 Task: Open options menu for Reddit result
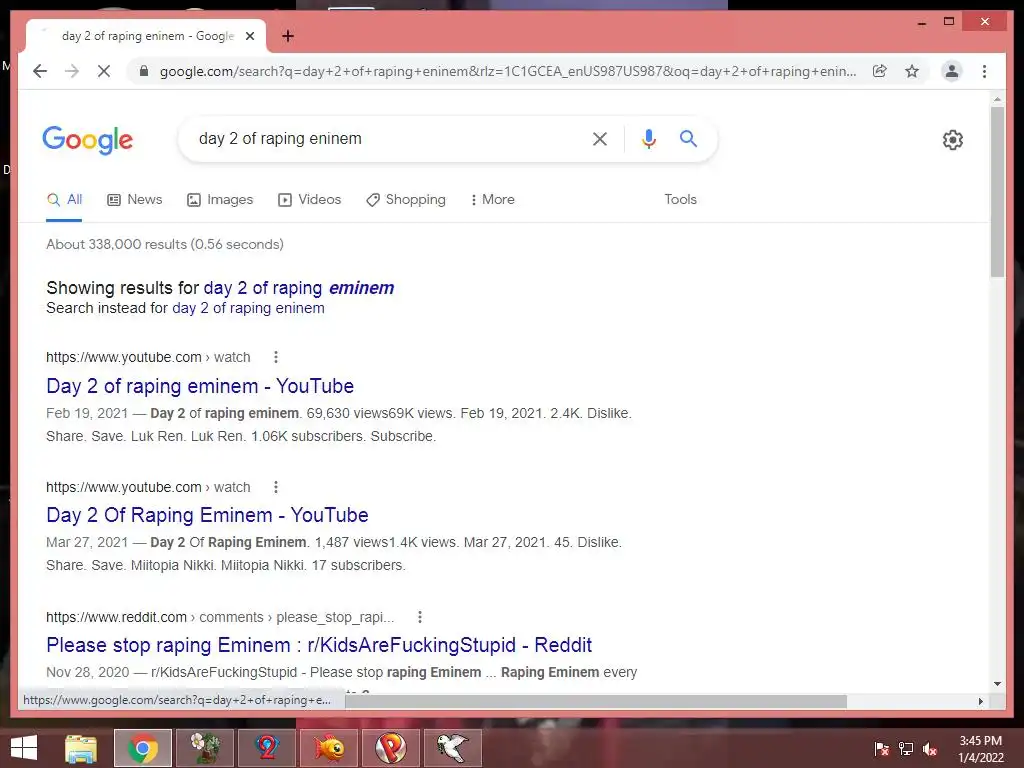(x=420, y=617)
